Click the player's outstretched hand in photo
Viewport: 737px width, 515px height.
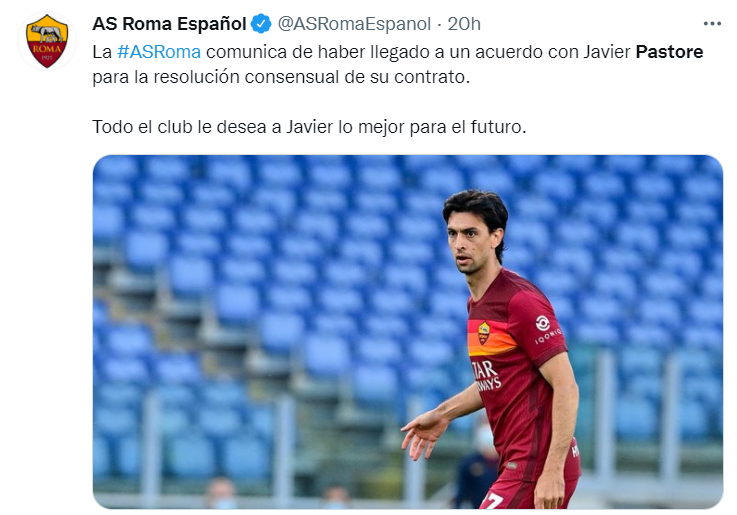point(423,434)
